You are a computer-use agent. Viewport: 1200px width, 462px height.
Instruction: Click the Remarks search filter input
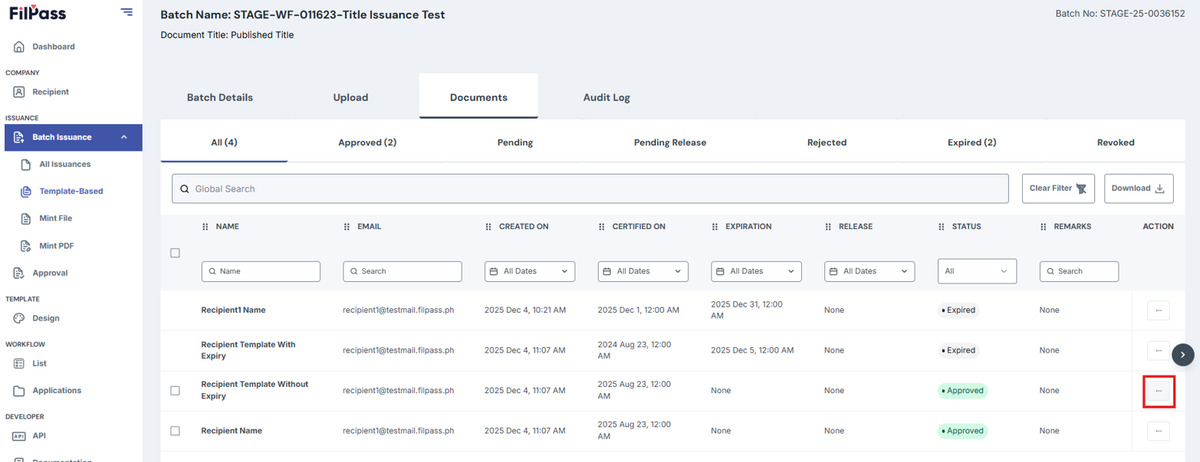click(x=1079, y=271)
